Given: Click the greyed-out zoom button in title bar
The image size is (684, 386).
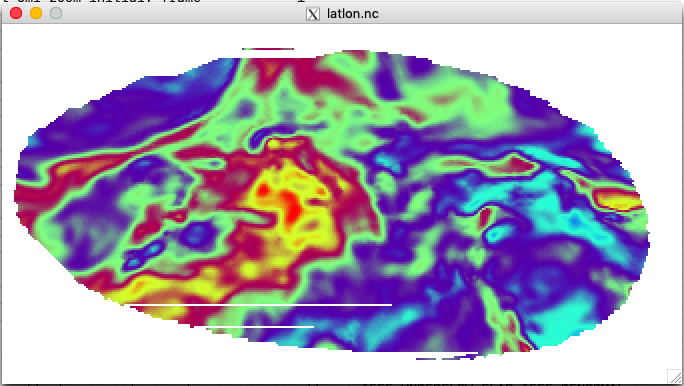Looking at the screenshot, I should (x=56, y=13).
